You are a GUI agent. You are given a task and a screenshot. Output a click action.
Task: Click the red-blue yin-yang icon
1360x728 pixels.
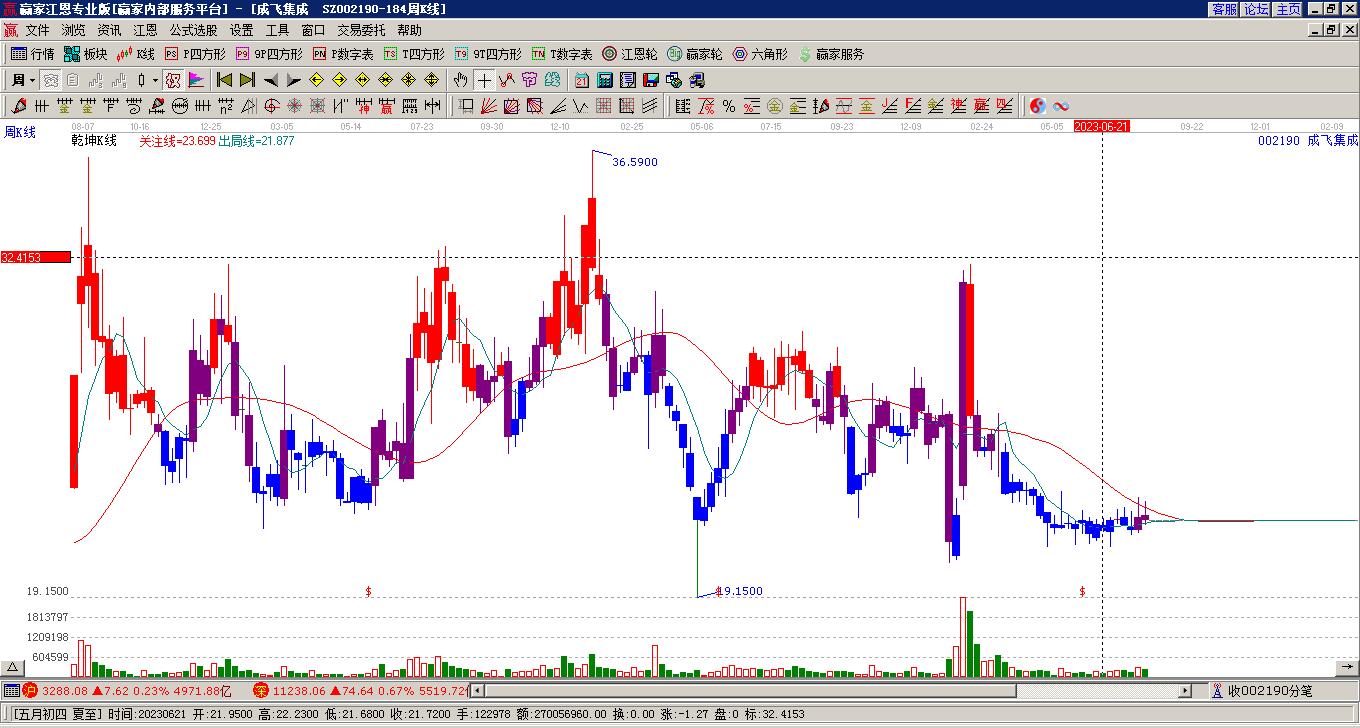(1038, 106)
